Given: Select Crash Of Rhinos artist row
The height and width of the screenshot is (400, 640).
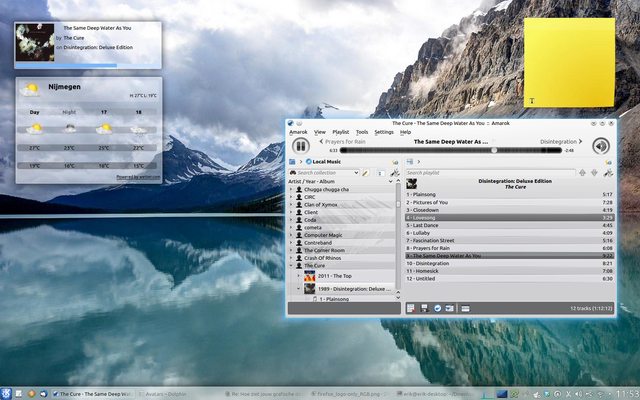Looking at the screenshot, I should (341, 258).
